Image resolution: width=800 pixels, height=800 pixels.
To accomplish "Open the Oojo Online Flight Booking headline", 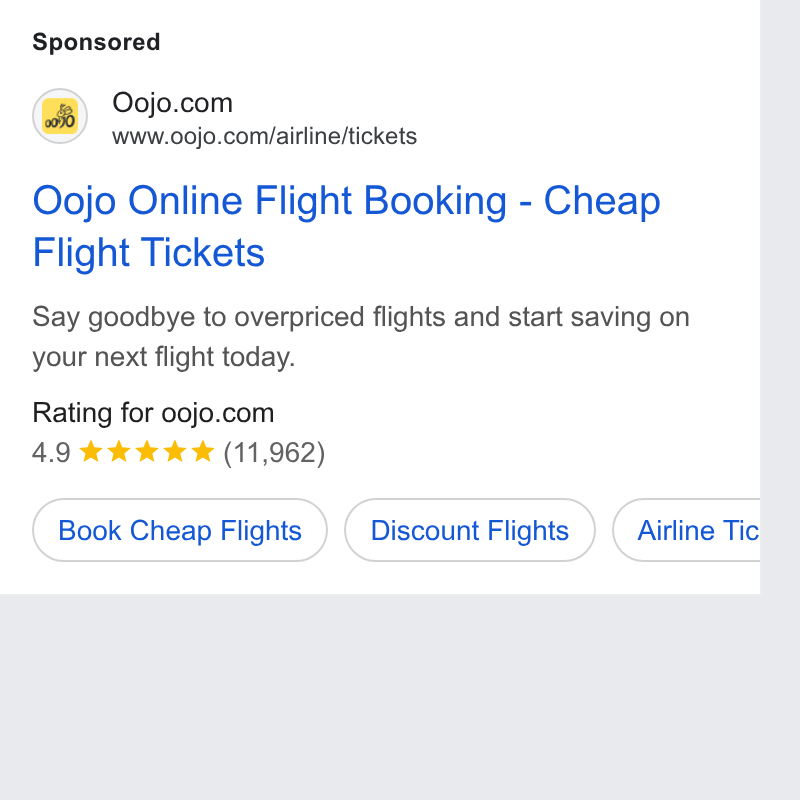I will point(346,226).
